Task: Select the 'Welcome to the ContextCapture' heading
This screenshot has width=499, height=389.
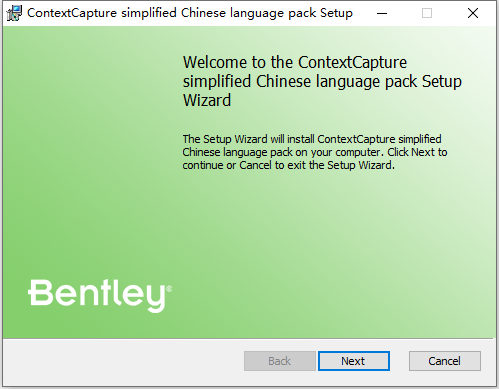Action: [322, 81]
